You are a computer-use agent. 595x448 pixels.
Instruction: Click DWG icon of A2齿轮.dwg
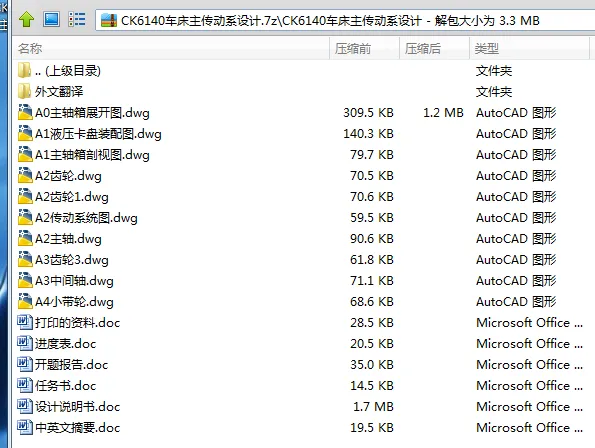click(x=25, y=175)
